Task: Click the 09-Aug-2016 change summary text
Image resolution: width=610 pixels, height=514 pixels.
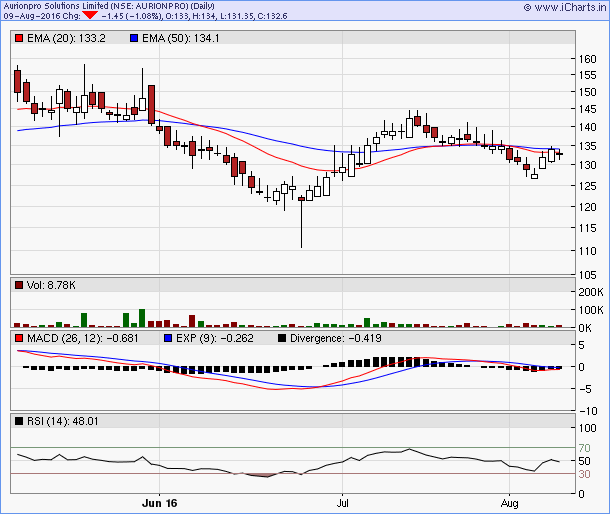Action: click(145, 16)
